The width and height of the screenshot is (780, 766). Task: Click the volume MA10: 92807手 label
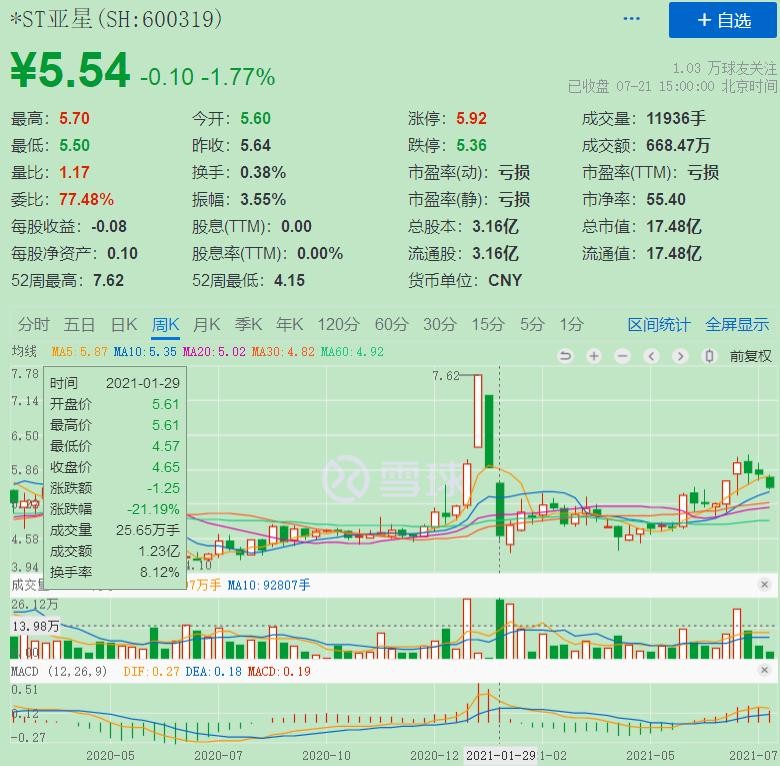coord(269,585)
